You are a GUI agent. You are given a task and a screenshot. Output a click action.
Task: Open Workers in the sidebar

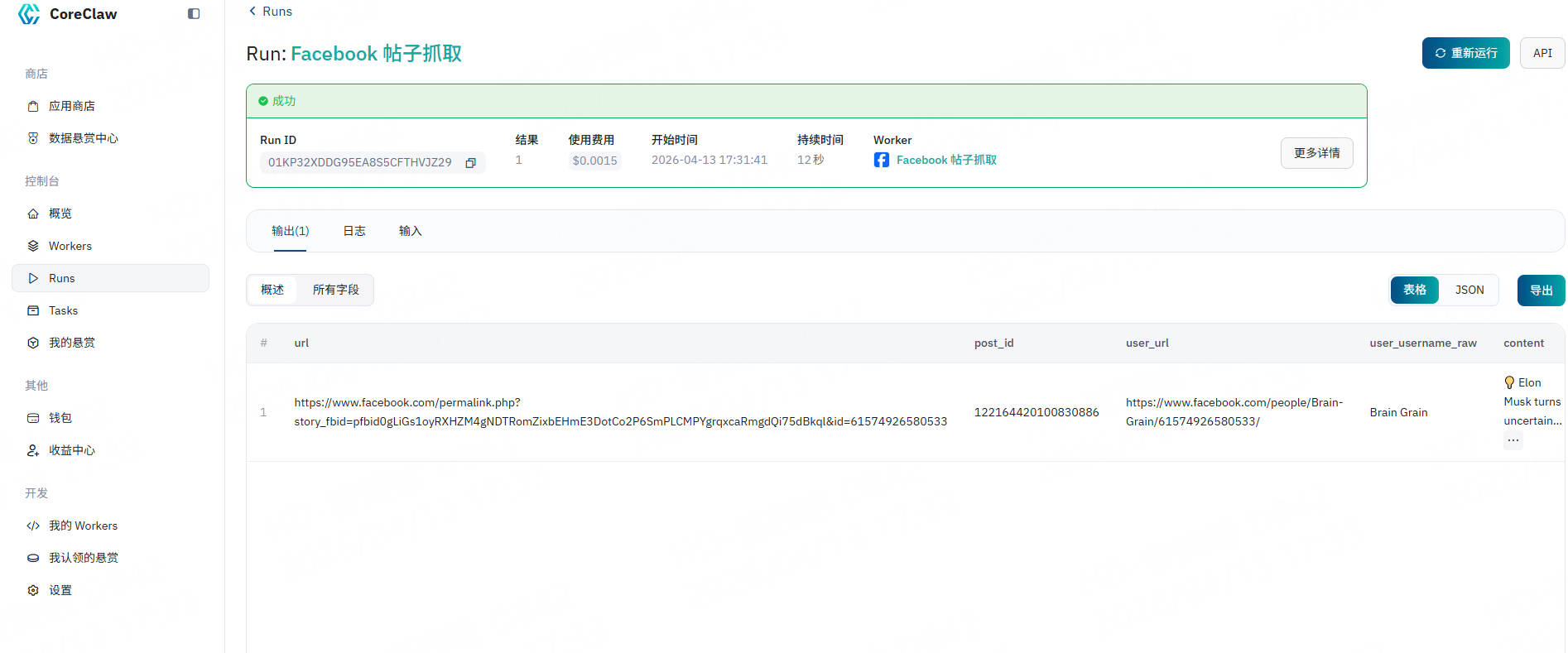pos(70,246)
